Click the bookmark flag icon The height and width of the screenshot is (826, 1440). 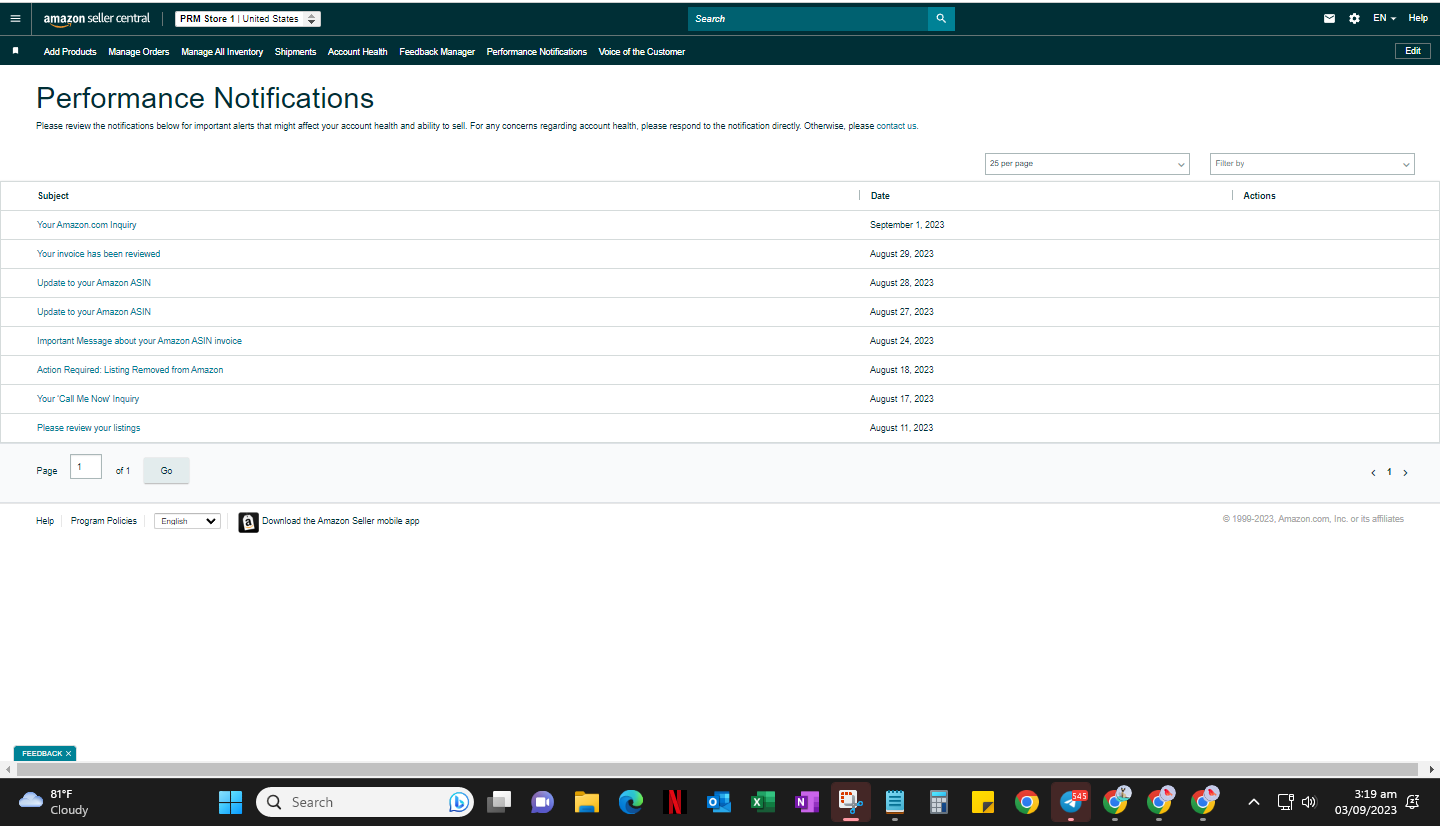click(15, 51)
